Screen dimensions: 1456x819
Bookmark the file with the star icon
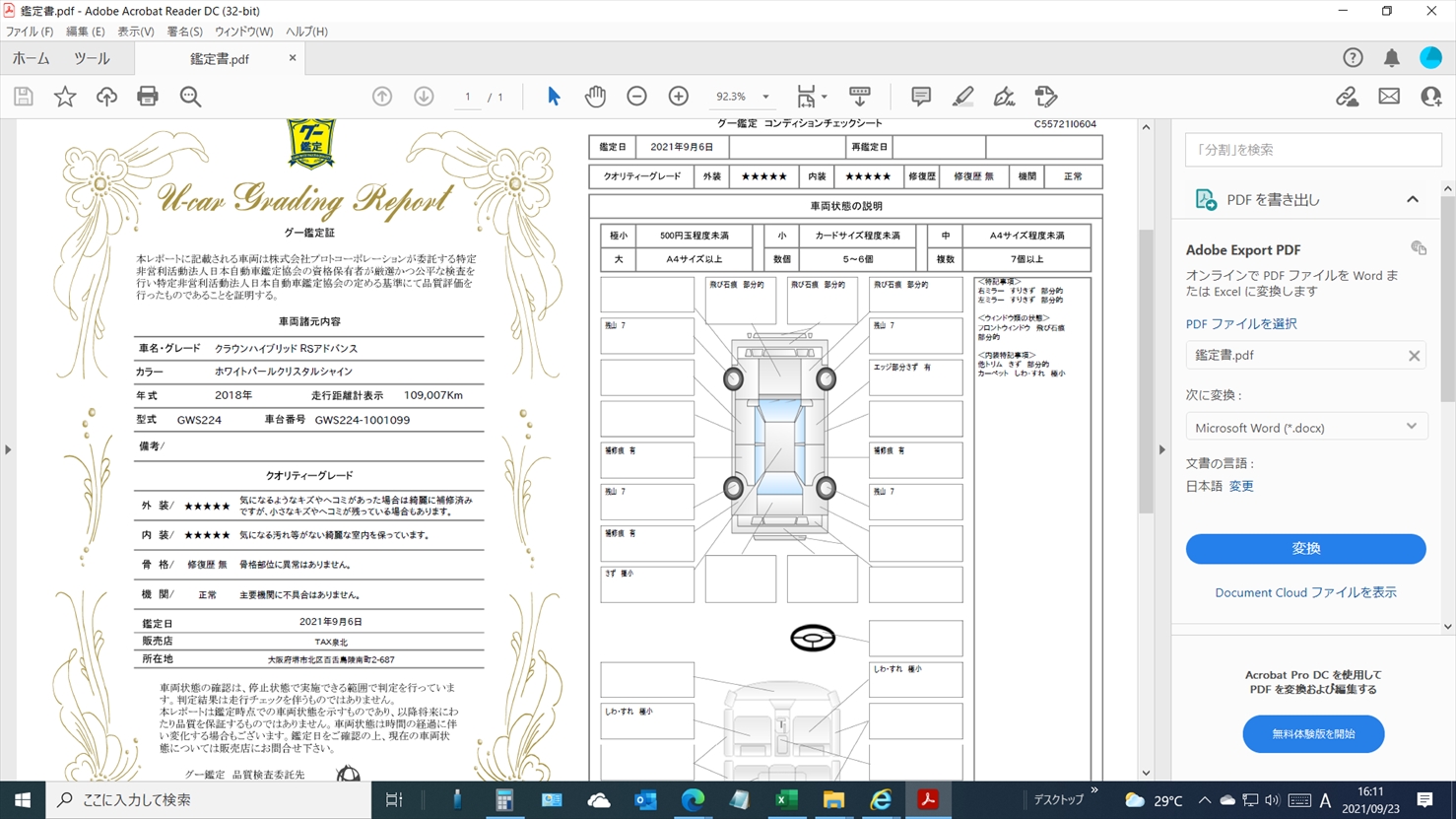coord(65,97)
